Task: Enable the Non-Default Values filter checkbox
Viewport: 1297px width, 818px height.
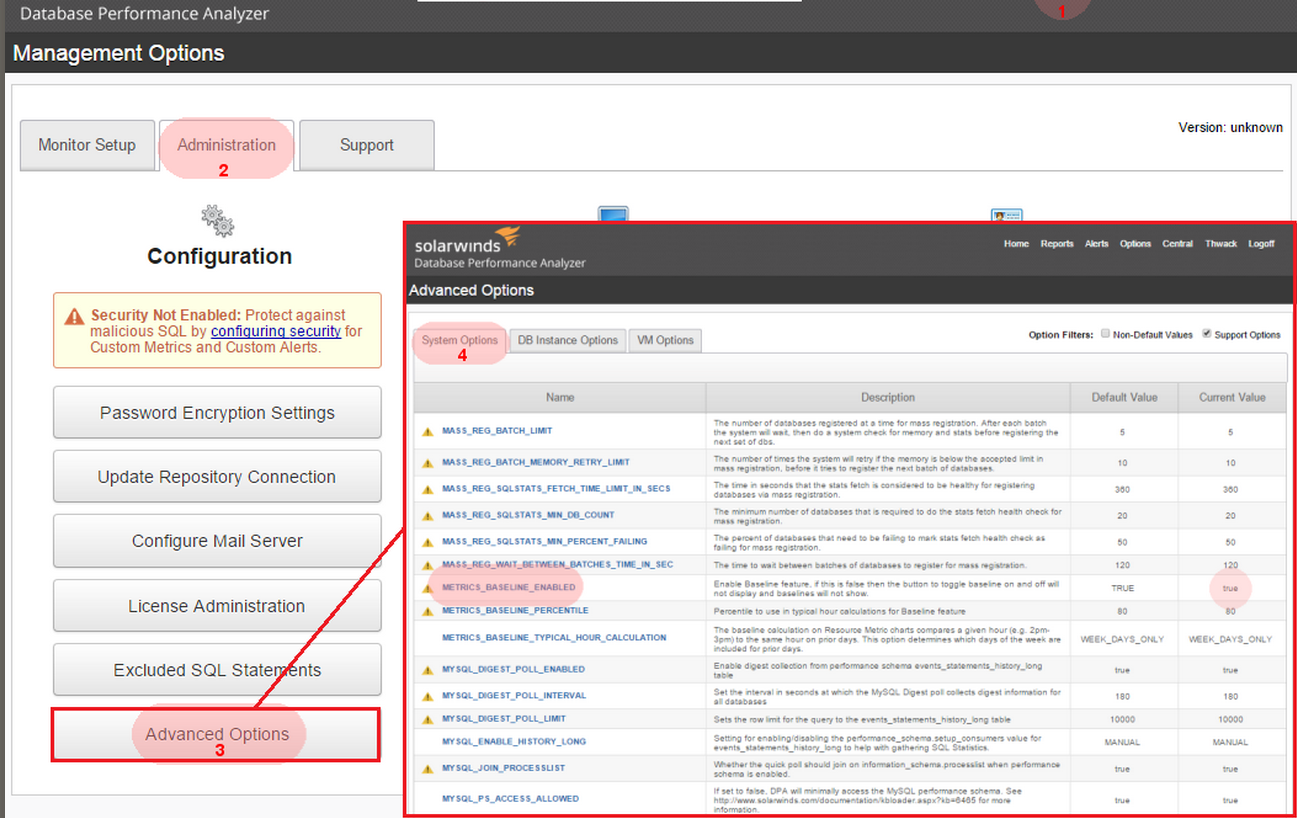Action: pyautogui.click(x=1106, y=334)
